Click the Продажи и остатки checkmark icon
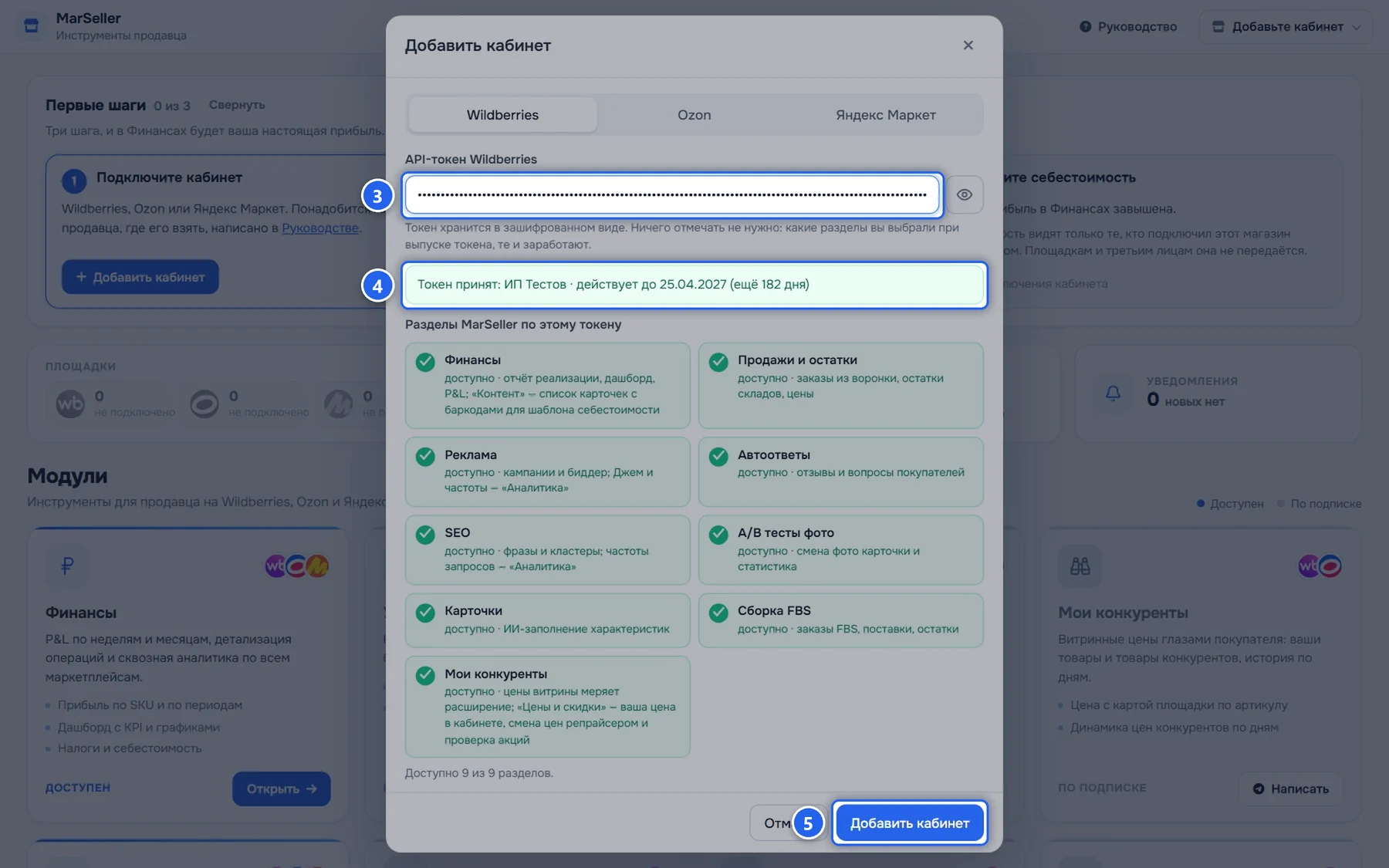The height and width of the screenshot is (868, 1389). coord(718,362)
